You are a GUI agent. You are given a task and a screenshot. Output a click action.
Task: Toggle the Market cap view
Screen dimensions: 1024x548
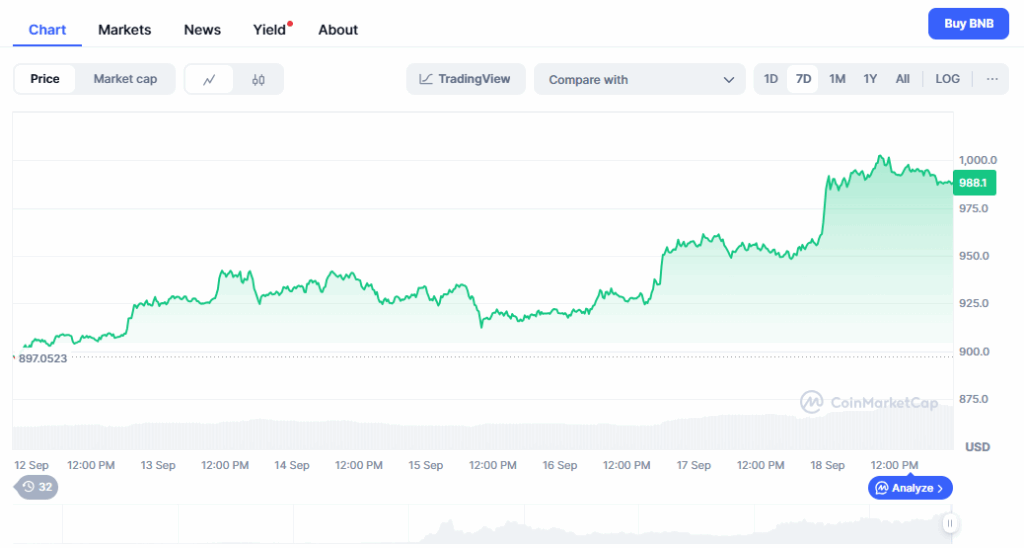[125, 79]
